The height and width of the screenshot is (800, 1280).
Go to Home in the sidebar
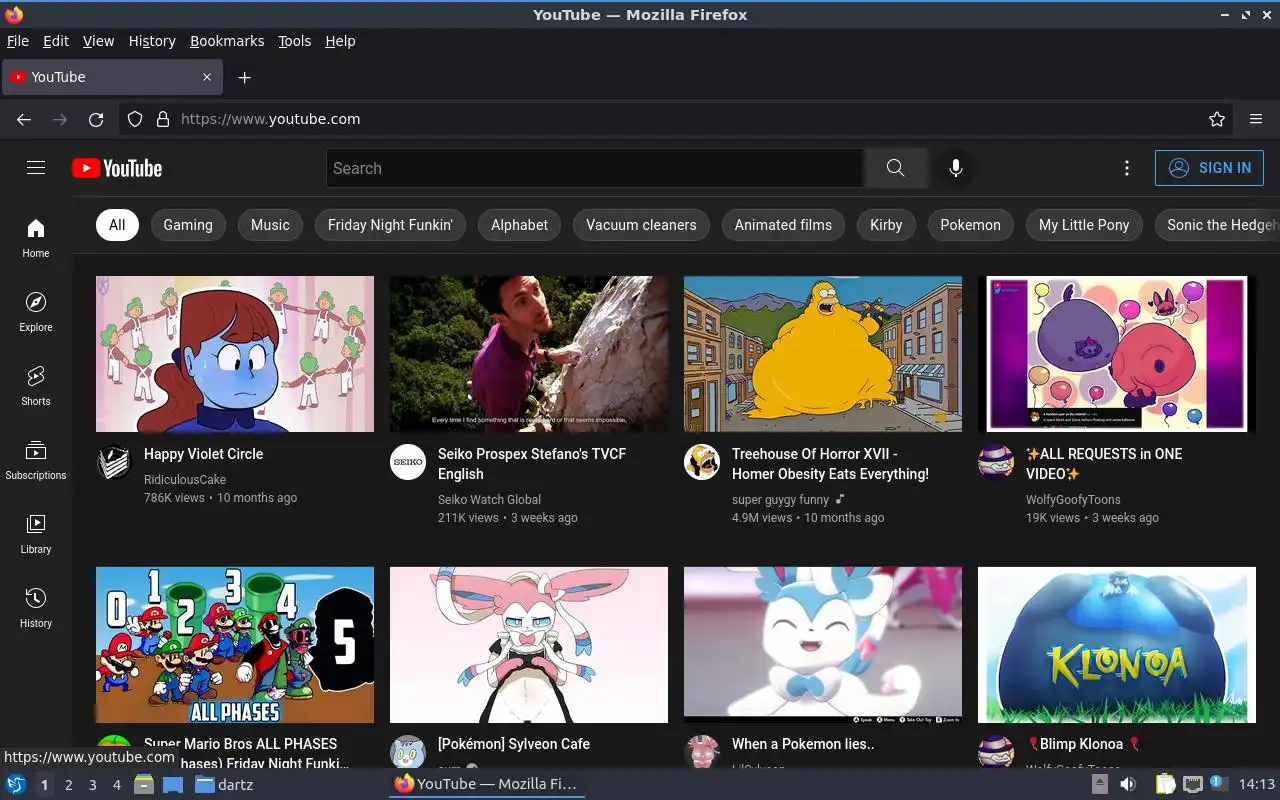point(36,238)
